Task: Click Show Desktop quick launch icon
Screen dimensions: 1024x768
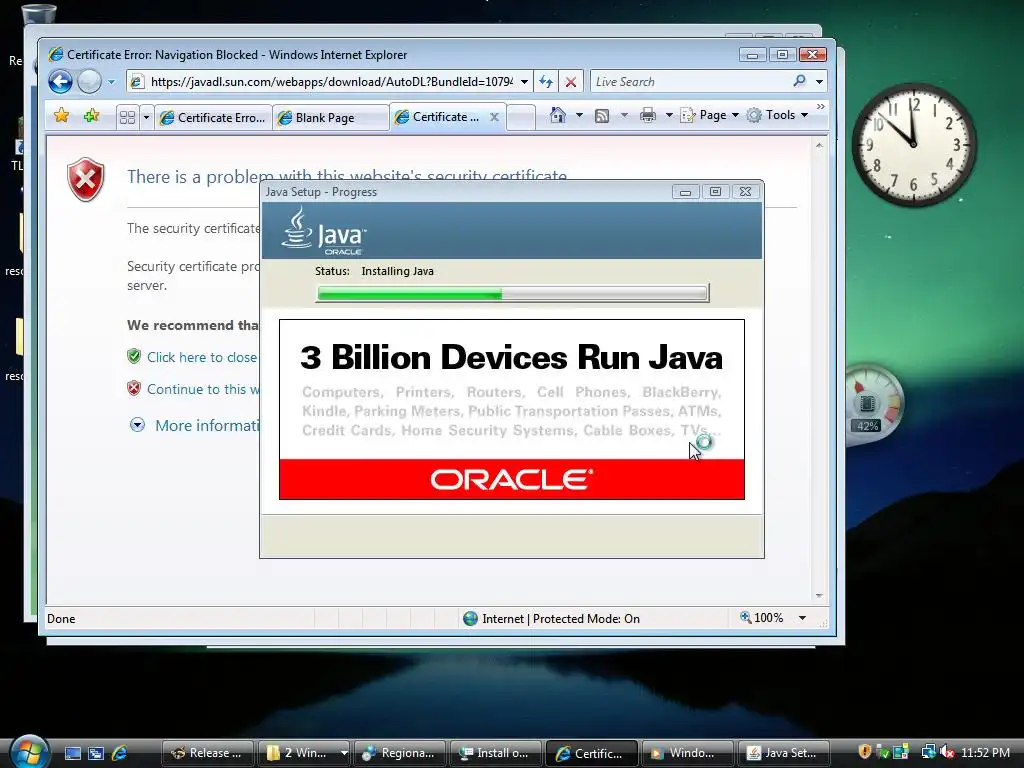Action: [x=73, y=753]
